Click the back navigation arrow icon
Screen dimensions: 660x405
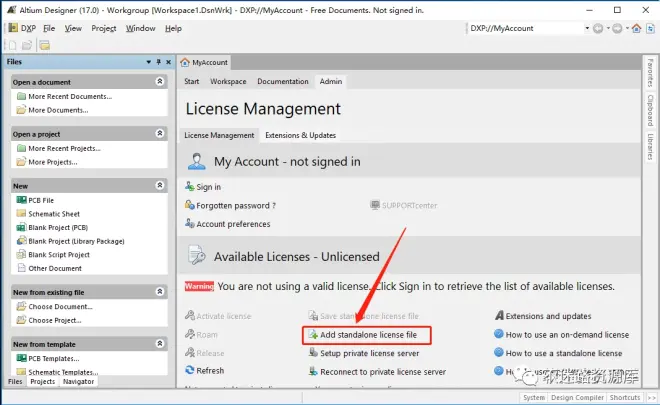598,28
